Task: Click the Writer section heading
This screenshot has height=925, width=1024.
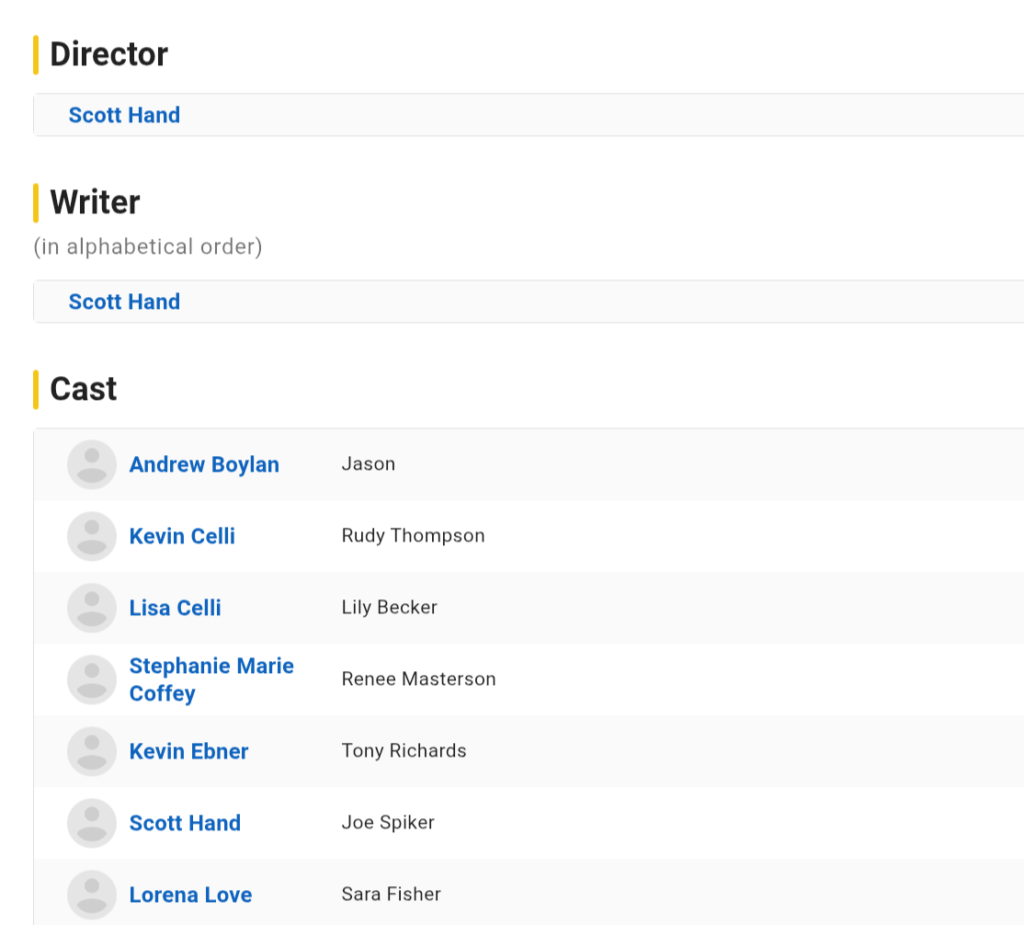Action: point(95,202)
